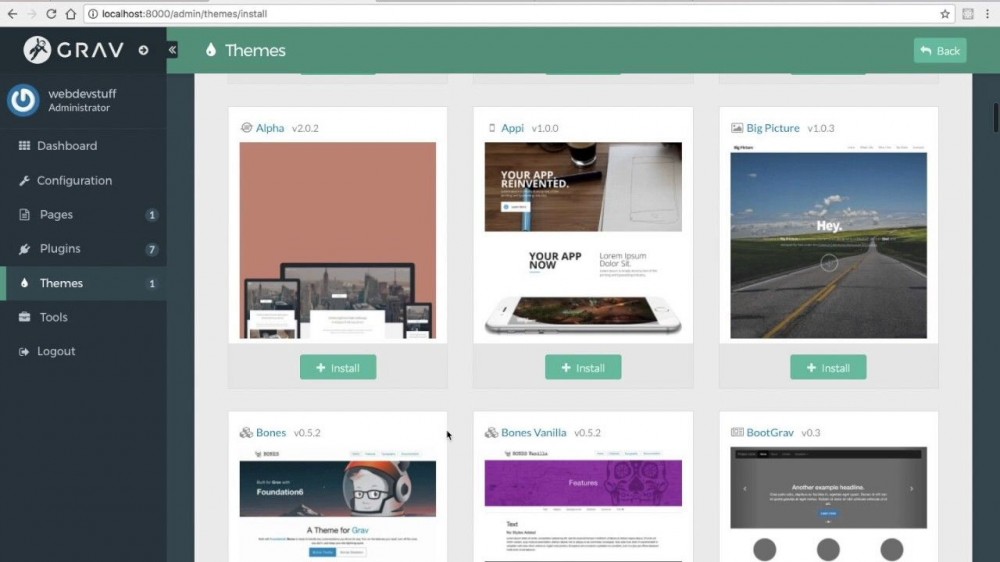Install the Appi theme
1000x562 pixels.
pos(583,368)
